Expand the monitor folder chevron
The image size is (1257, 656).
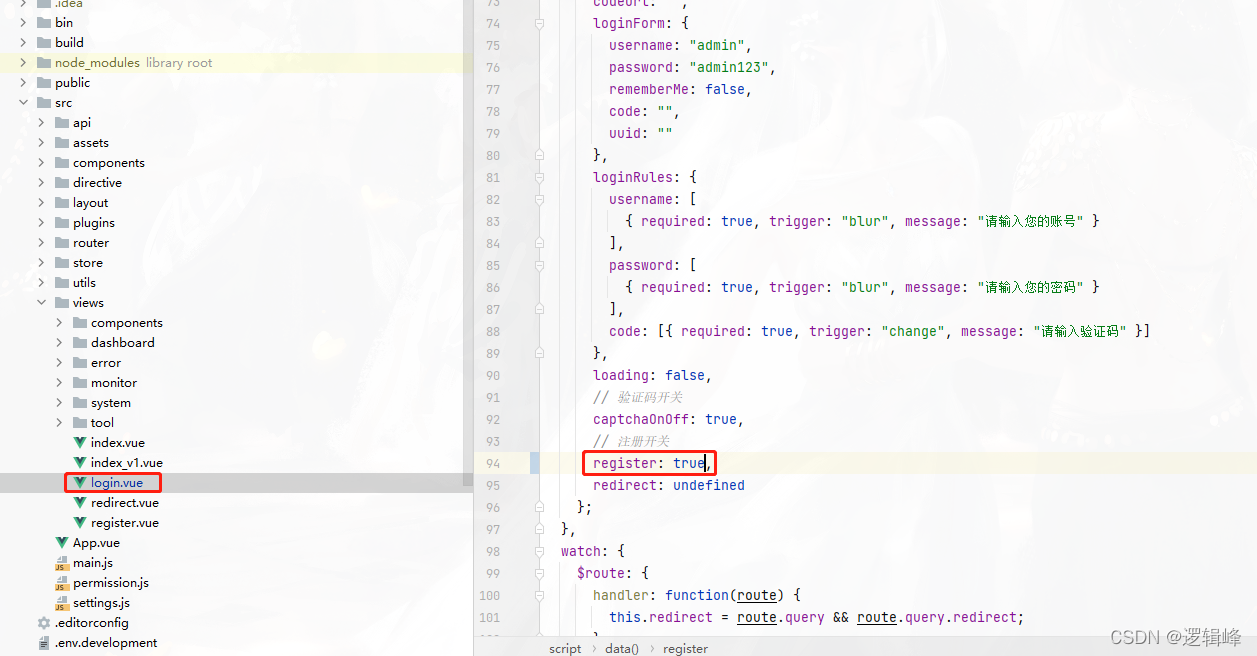pos(59,382)
